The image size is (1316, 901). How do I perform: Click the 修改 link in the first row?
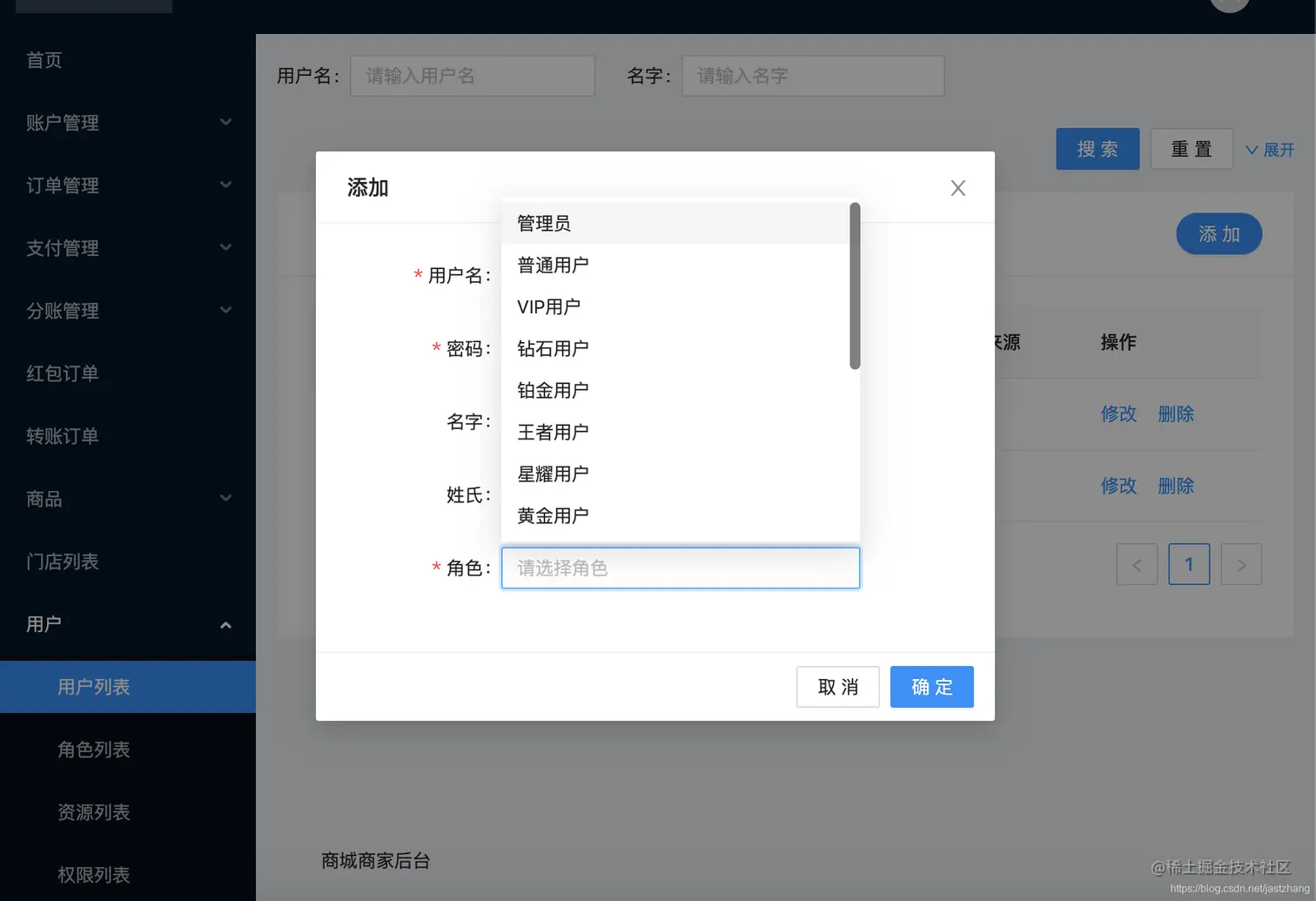click(1118, 414)
